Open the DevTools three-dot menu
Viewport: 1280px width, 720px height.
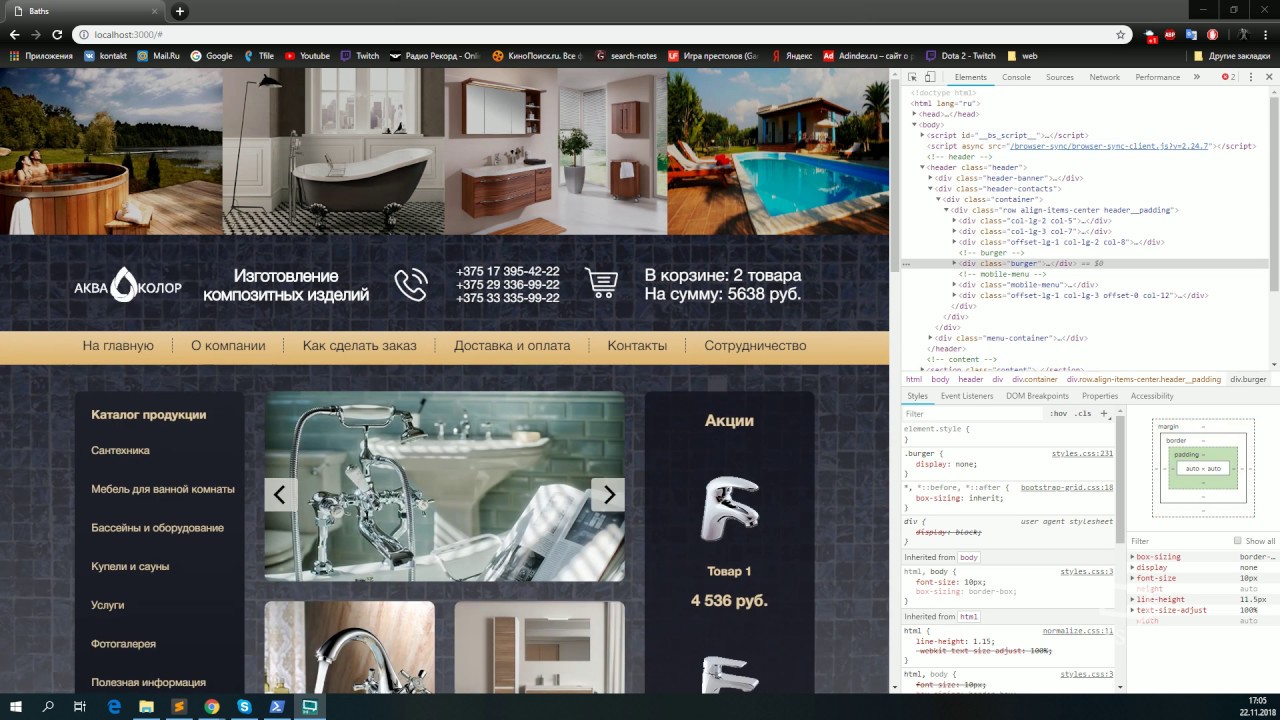click(1250, 77)
